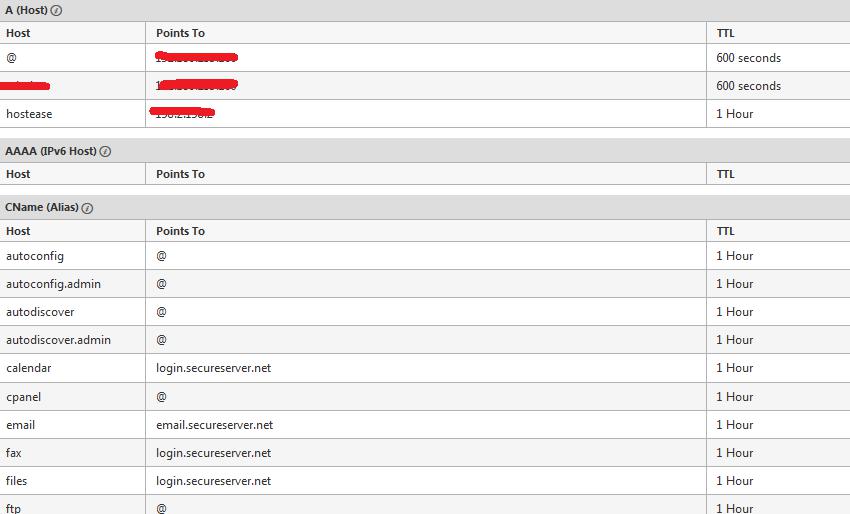Click email.secureserver.net points-to value
Image resolution: width=850 pixels, height=514 pixels.
click(215, 425)
